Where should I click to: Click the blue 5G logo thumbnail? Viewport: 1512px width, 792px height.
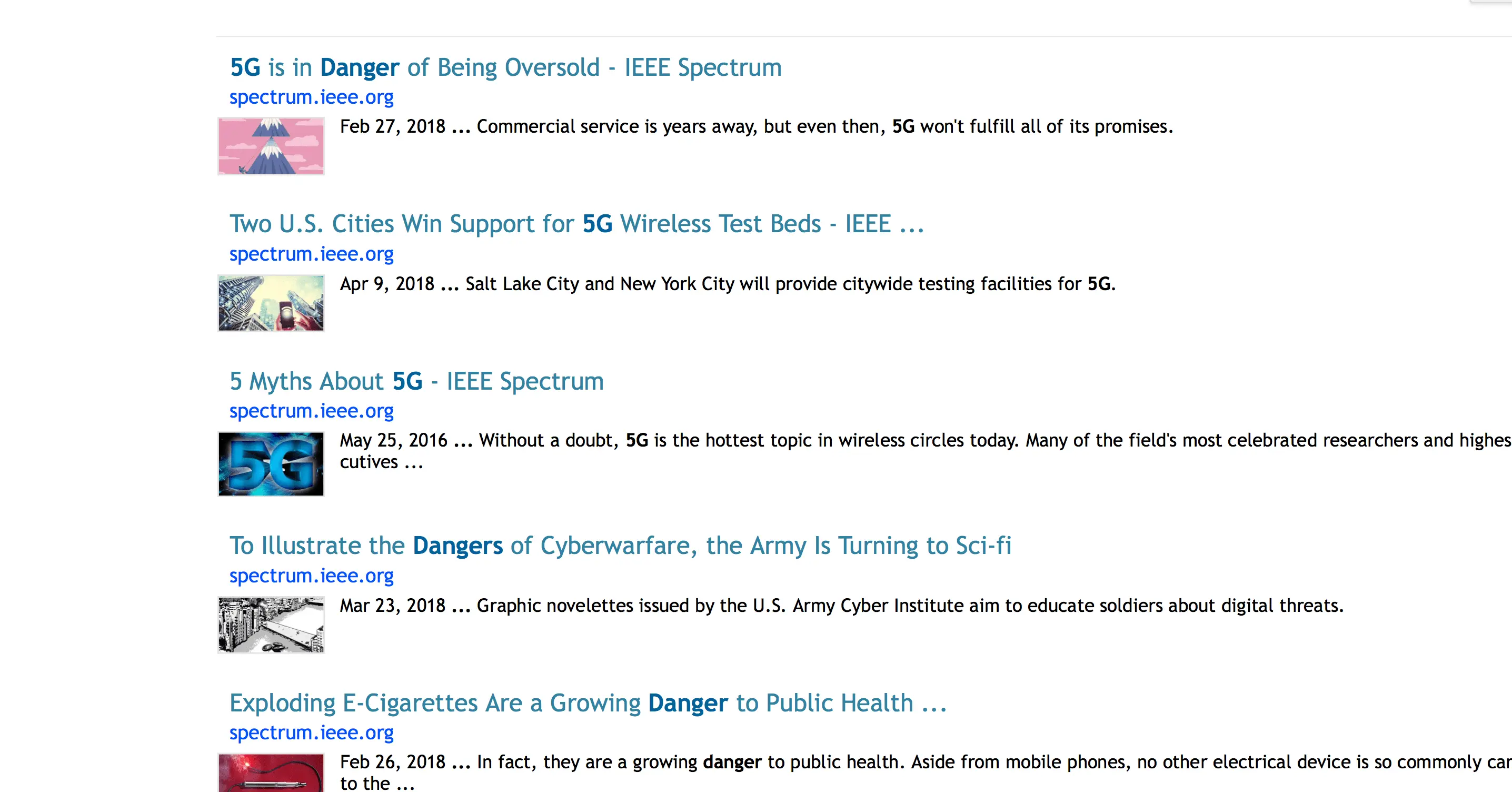[x=271, y=464]
